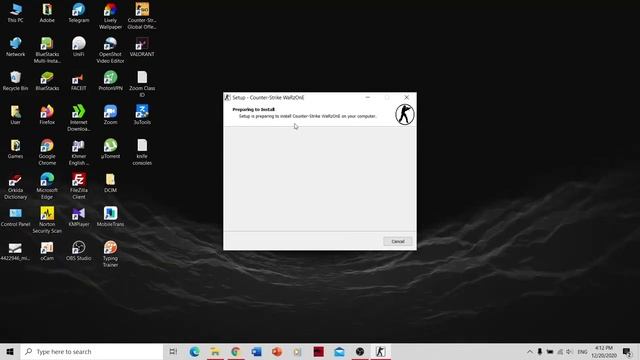Open File Explorer from the taskbar
The height and width of the screenshot is (360, 640).
215,351
